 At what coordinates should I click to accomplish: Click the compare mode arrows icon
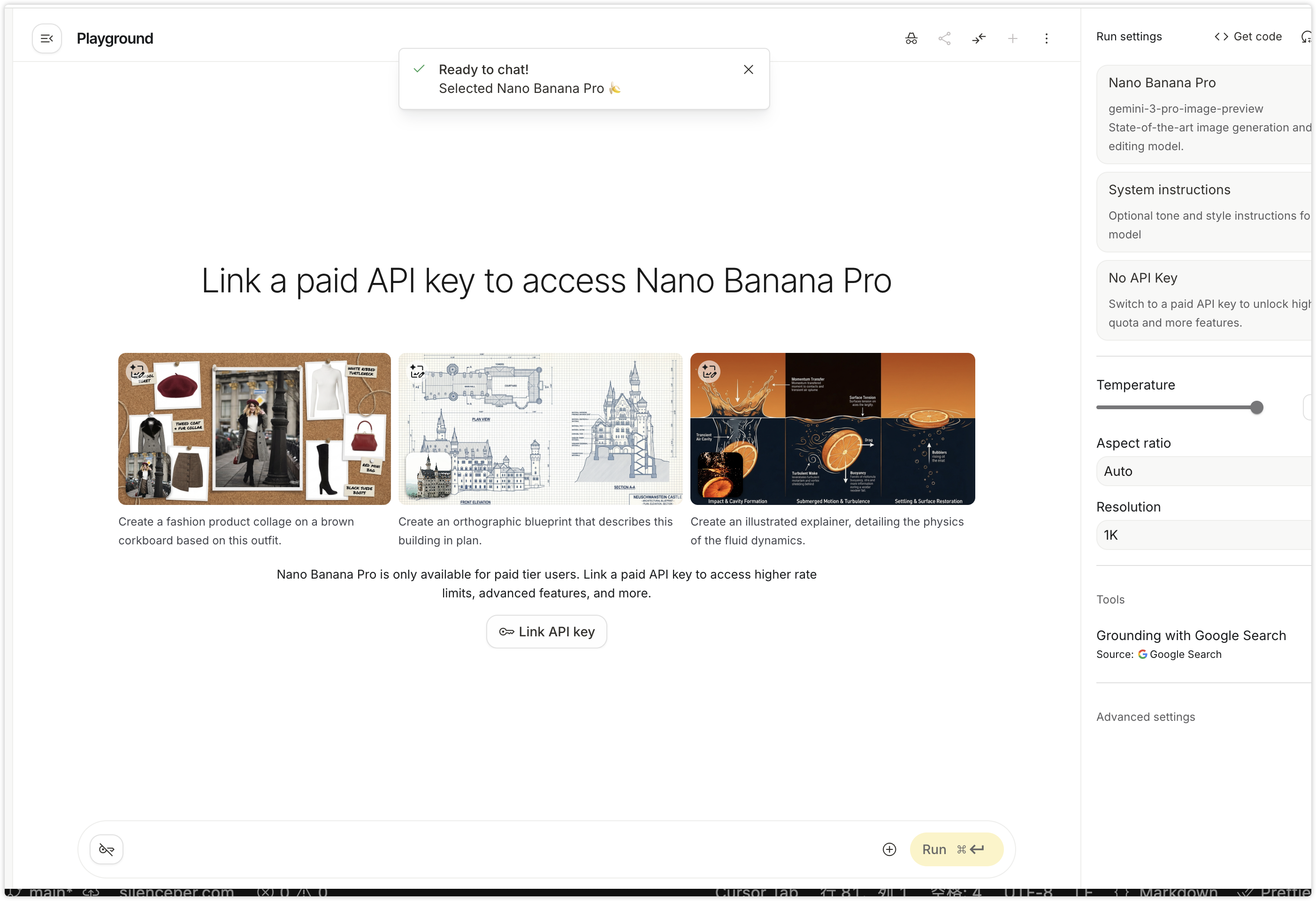pos(979,38)
